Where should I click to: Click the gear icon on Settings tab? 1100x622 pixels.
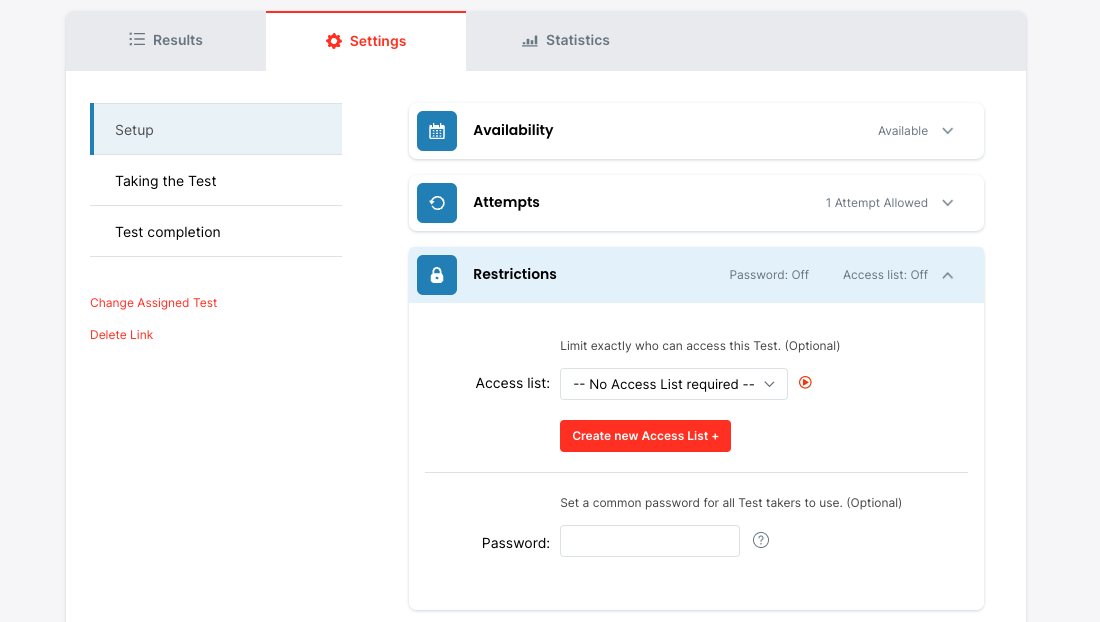coord(334,41)
